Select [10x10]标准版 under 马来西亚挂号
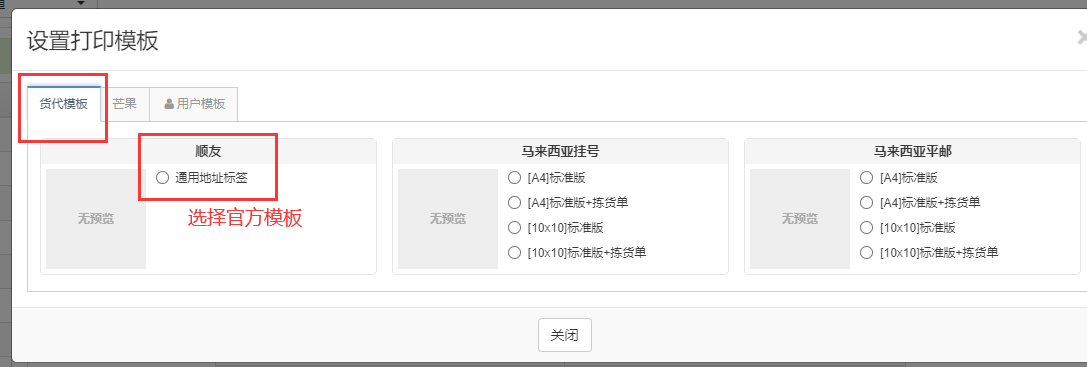 click(x=514, y=228)
